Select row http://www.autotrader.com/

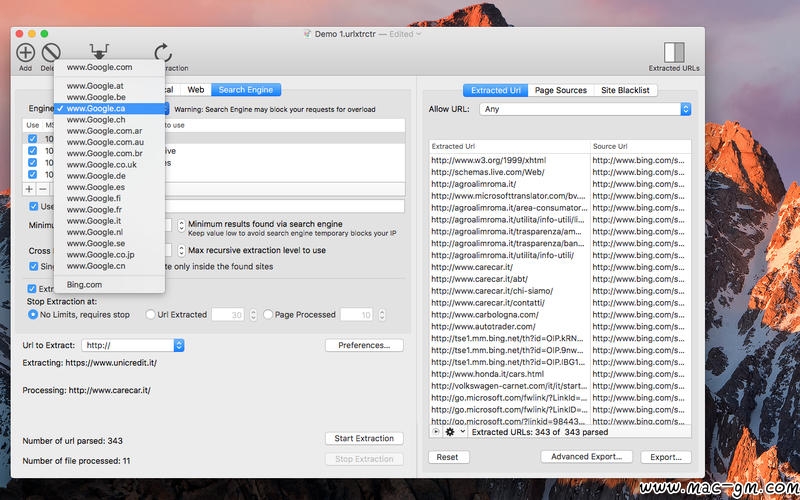[560, 327]
